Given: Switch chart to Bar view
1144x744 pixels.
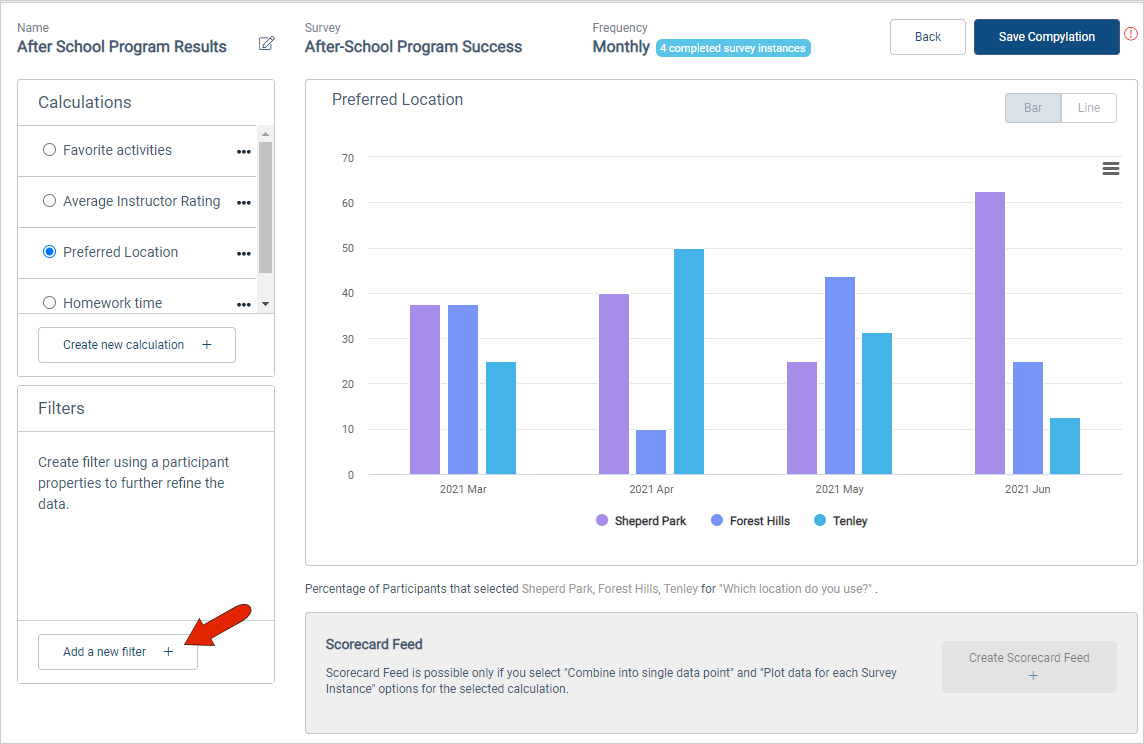Looking at the screenshot, I should 1032,108.
